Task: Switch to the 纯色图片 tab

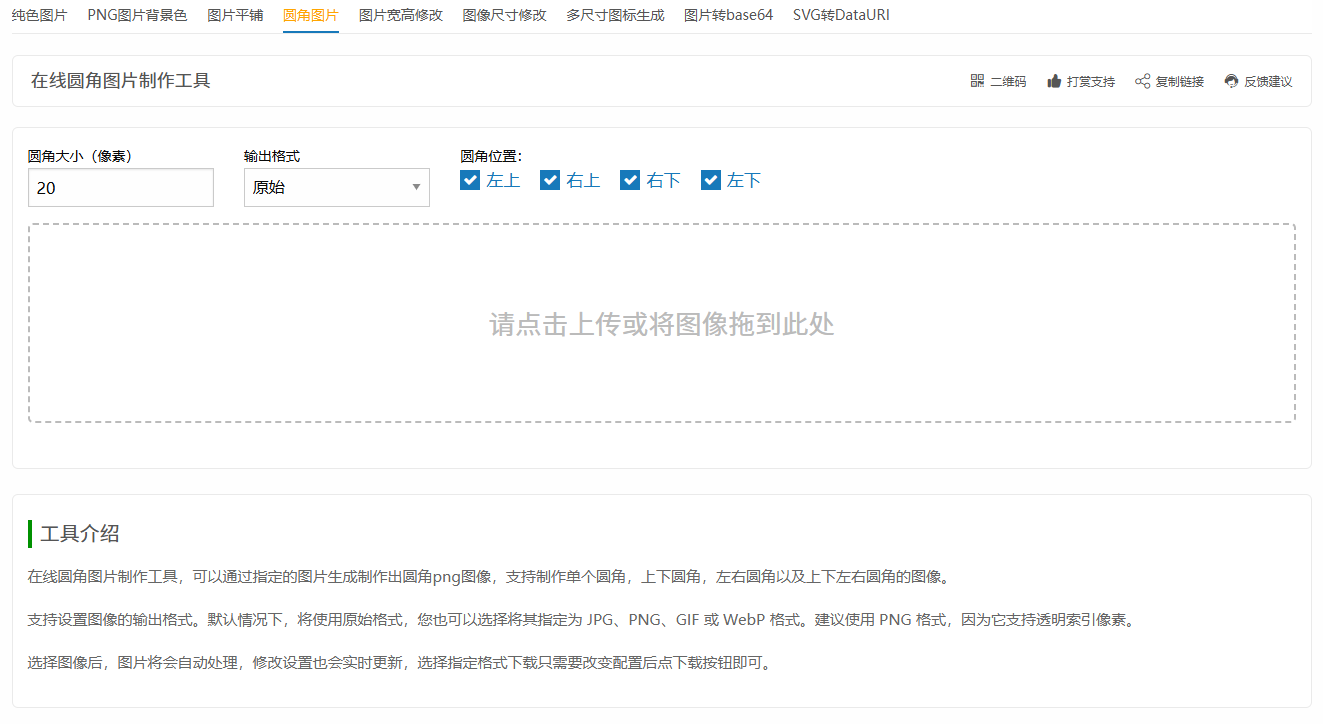Action: click(39, 16)
